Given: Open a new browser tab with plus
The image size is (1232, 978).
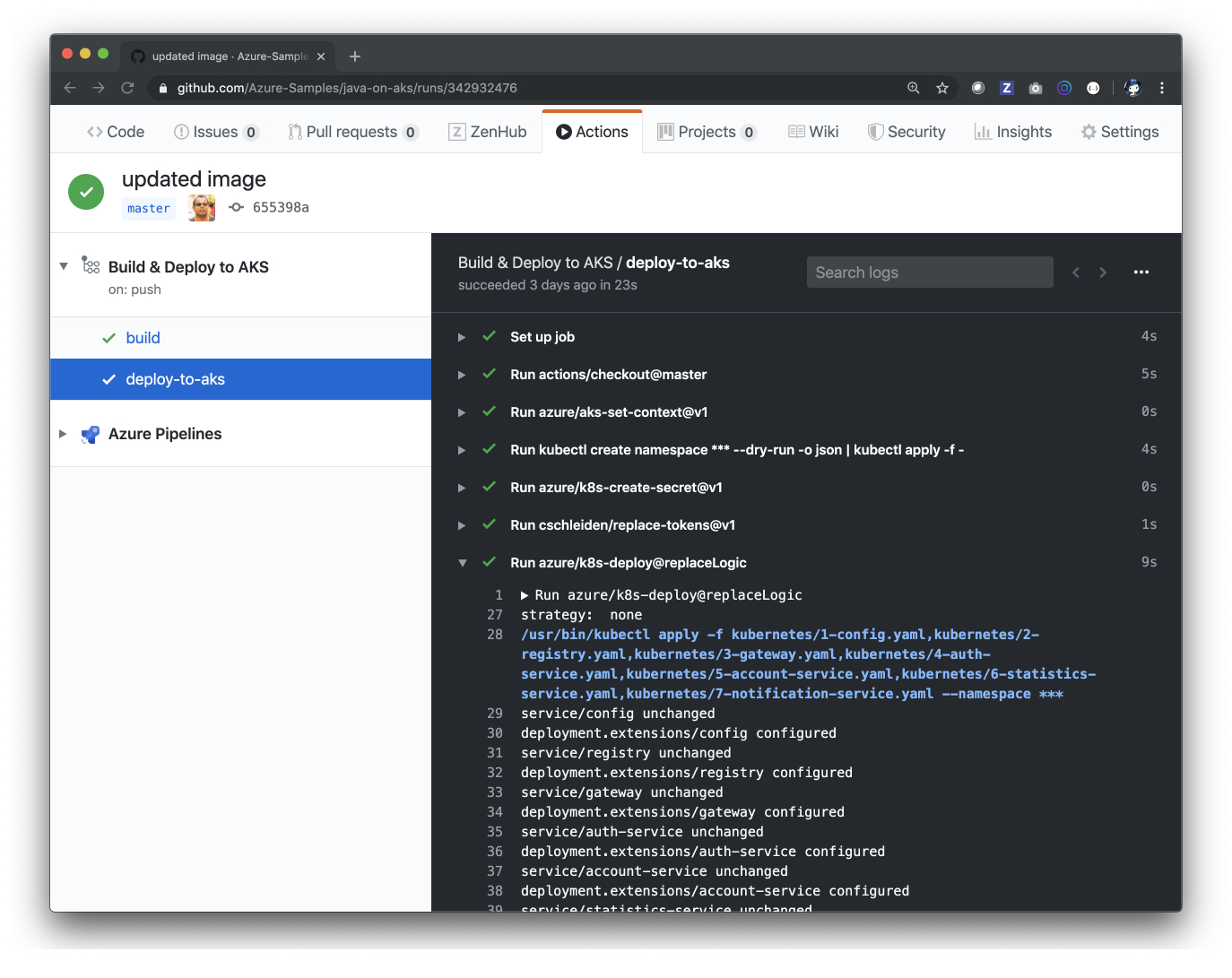Looking at the screenshot, I should (355, 56).
